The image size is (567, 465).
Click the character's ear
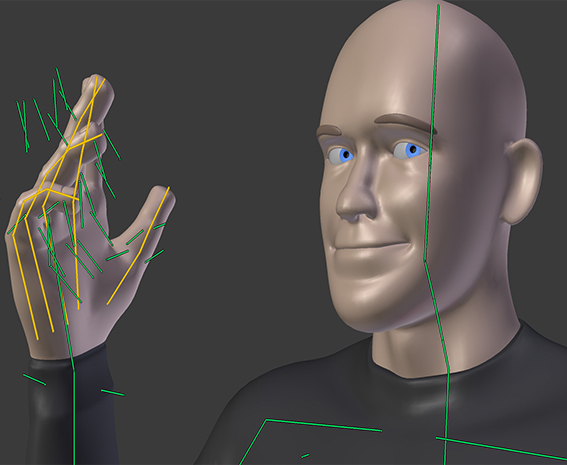pos(521,182)
